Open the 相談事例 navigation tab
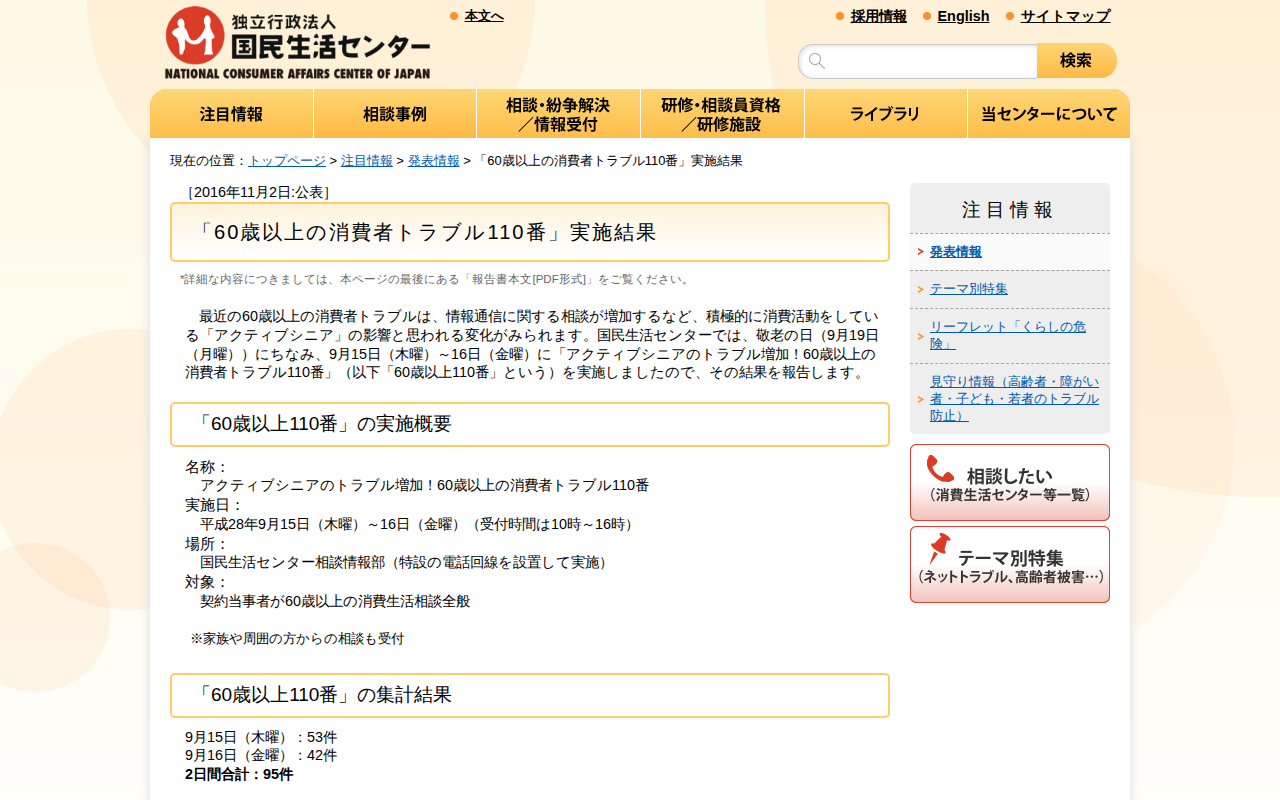This screenshot has height=800, width=1280. coord(395,114)
